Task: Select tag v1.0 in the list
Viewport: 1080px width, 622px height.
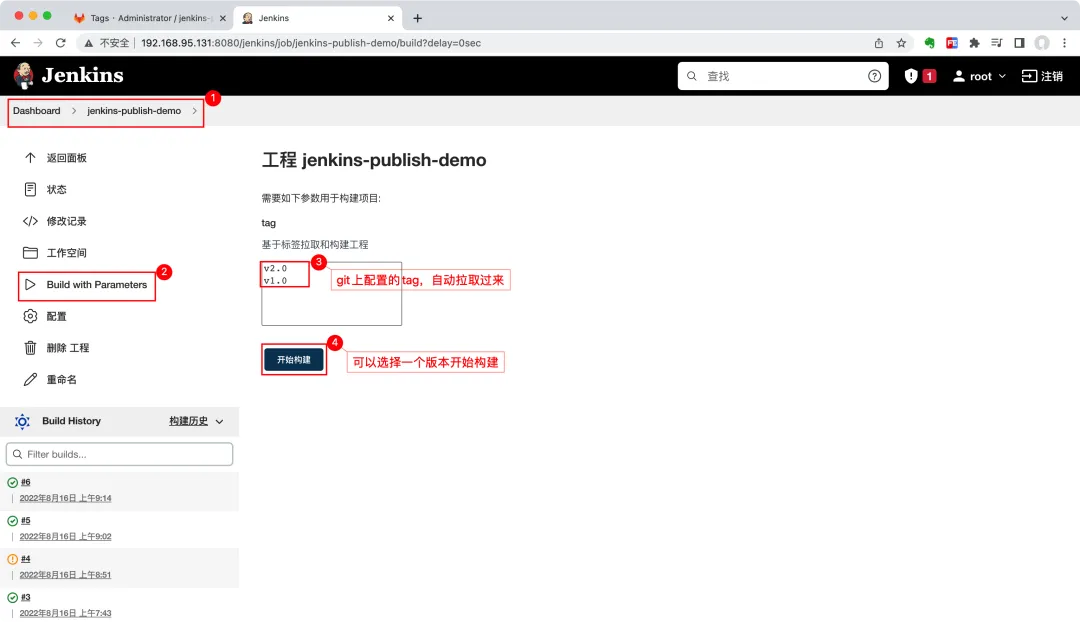Action: 275,281
